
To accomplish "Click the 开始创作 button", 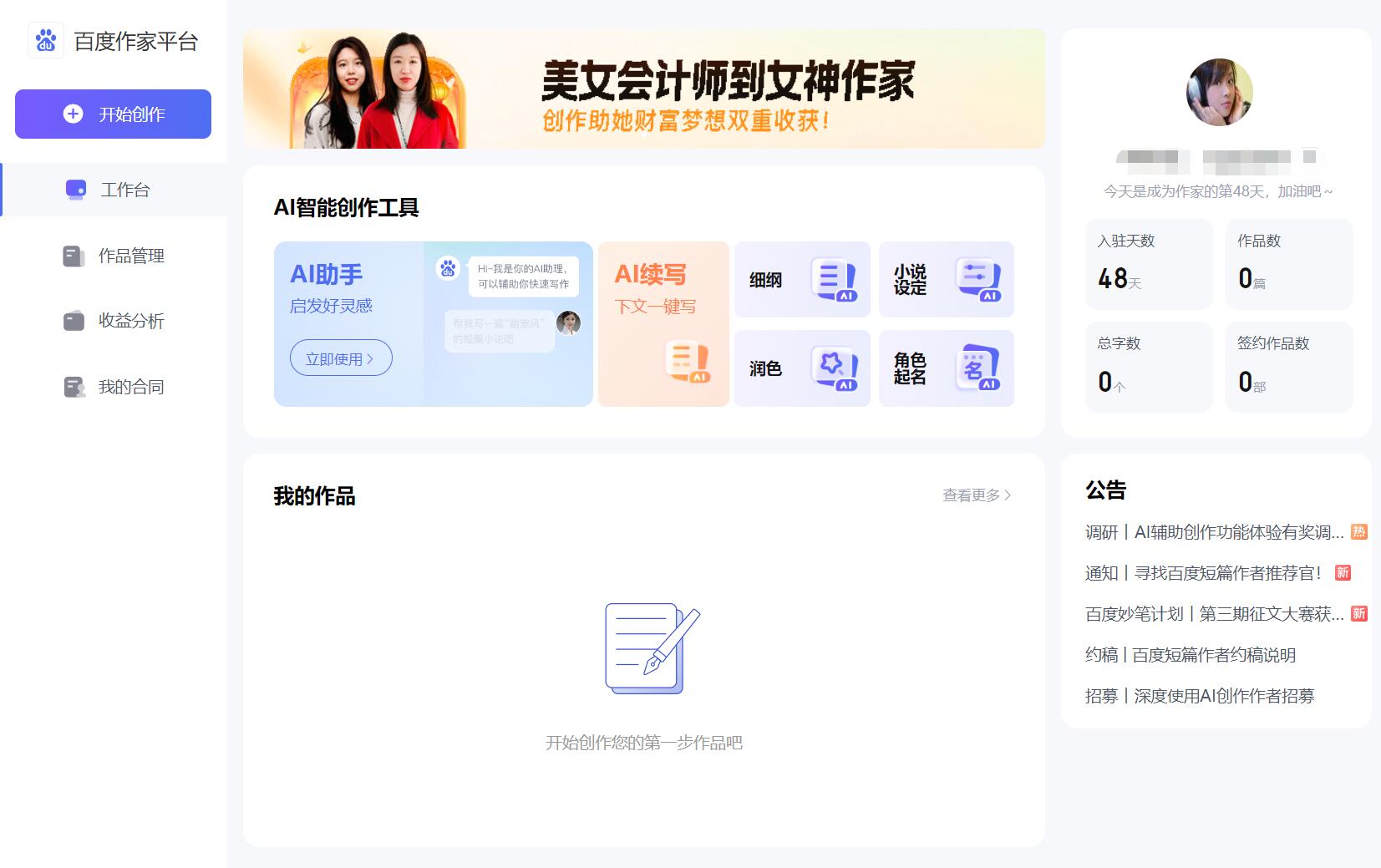I will (x=113, y=114).
